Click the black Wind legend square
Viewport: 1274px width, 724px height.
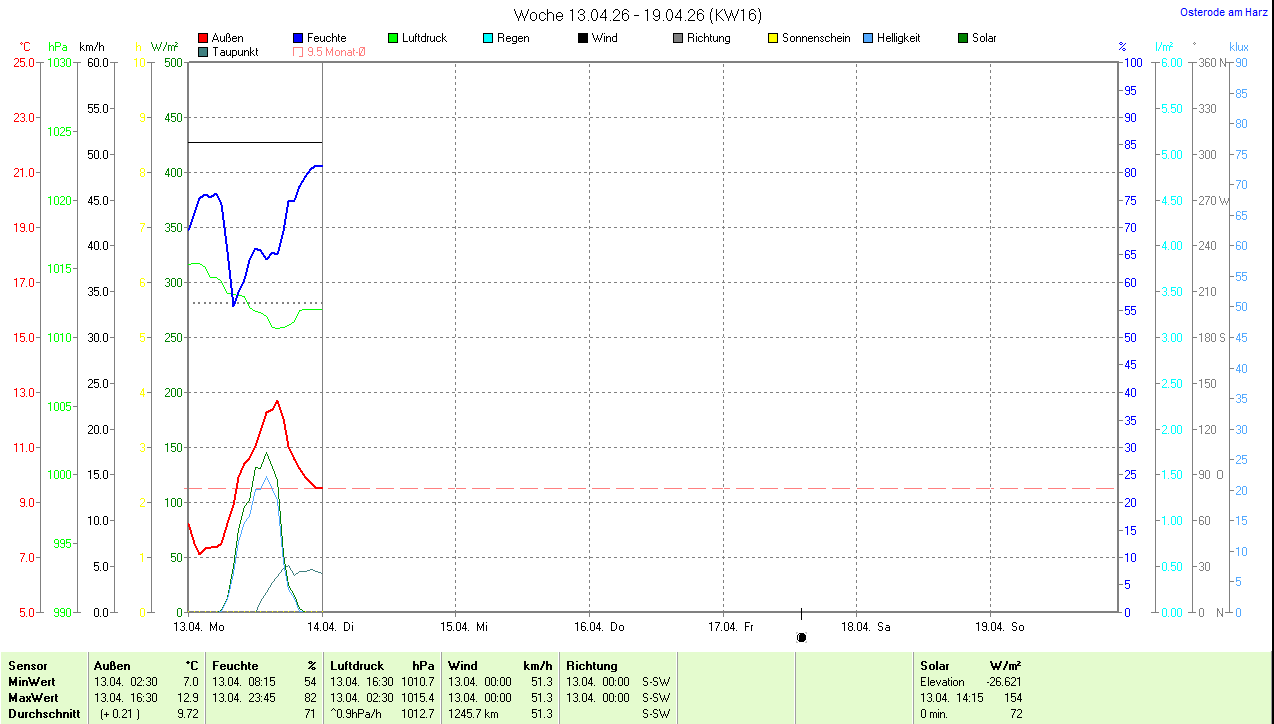583,38
